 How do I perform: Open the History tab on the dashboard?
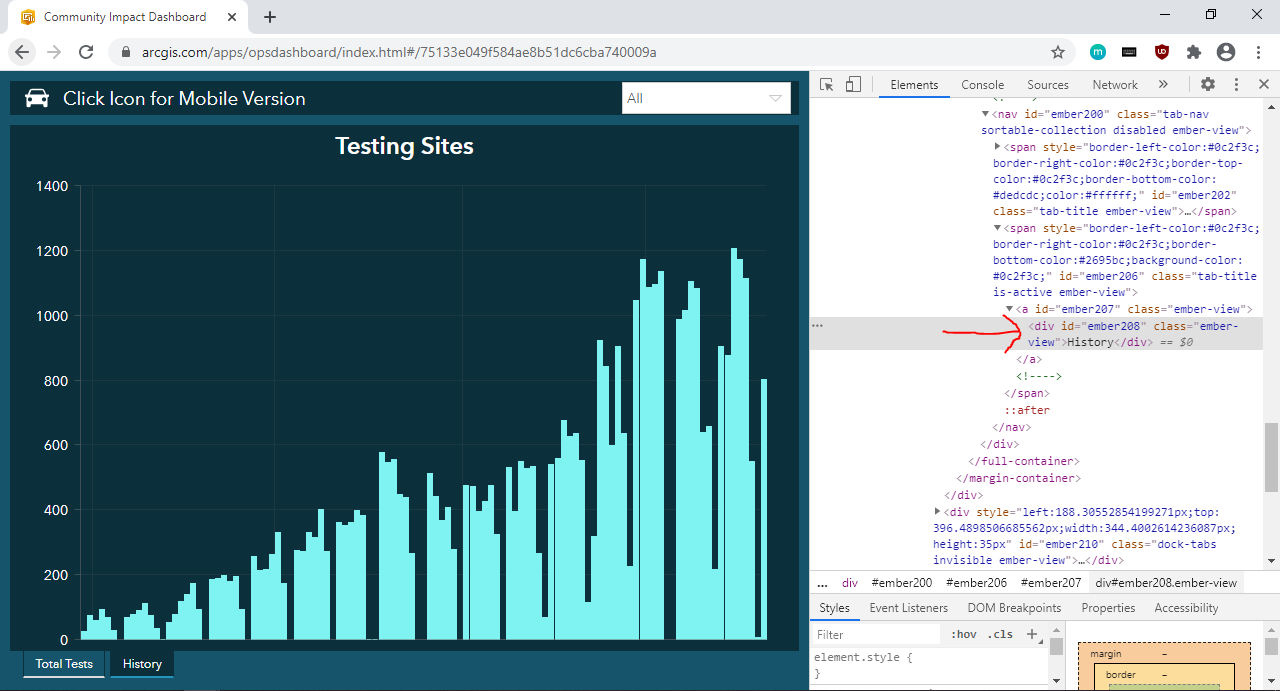tap(141, 663)
